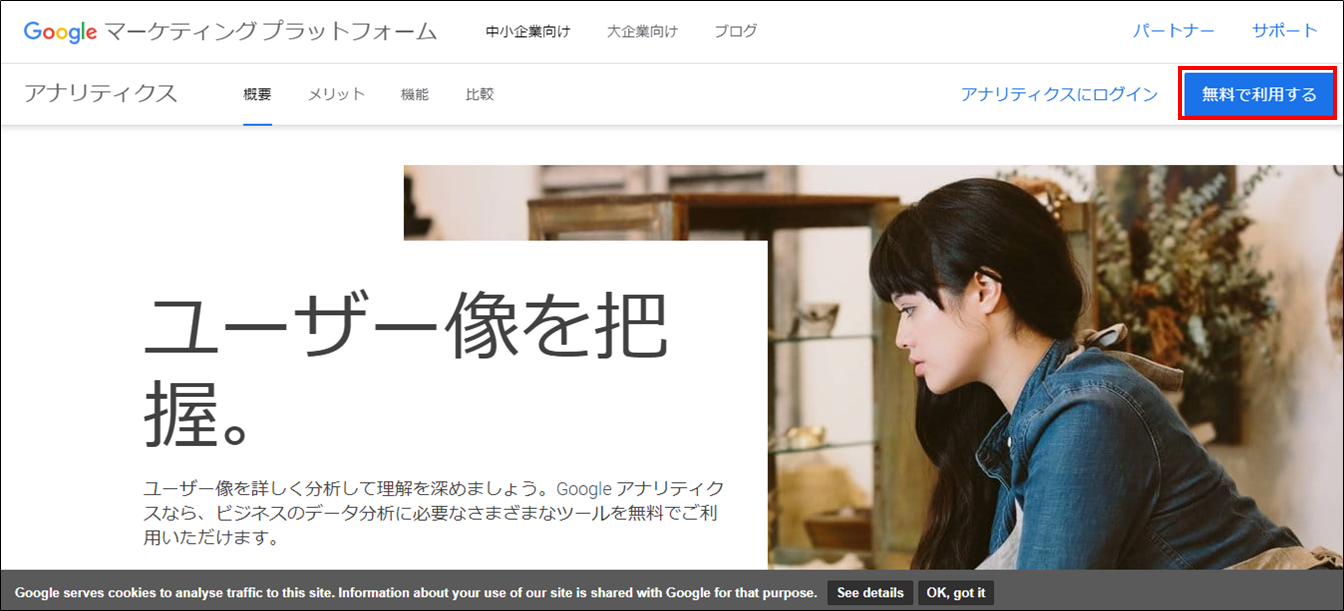Open the サポート link
This screenshot has width=1344, height=611.
click(x=1285, y=31)
